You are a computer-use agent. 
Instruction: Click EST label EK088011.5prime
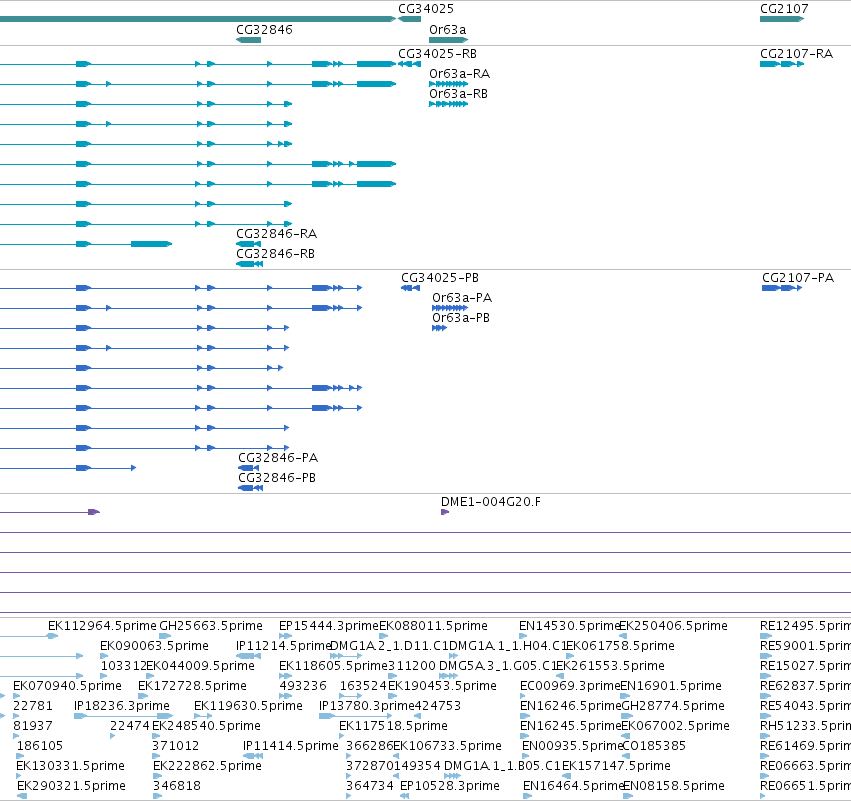point(433,626)
